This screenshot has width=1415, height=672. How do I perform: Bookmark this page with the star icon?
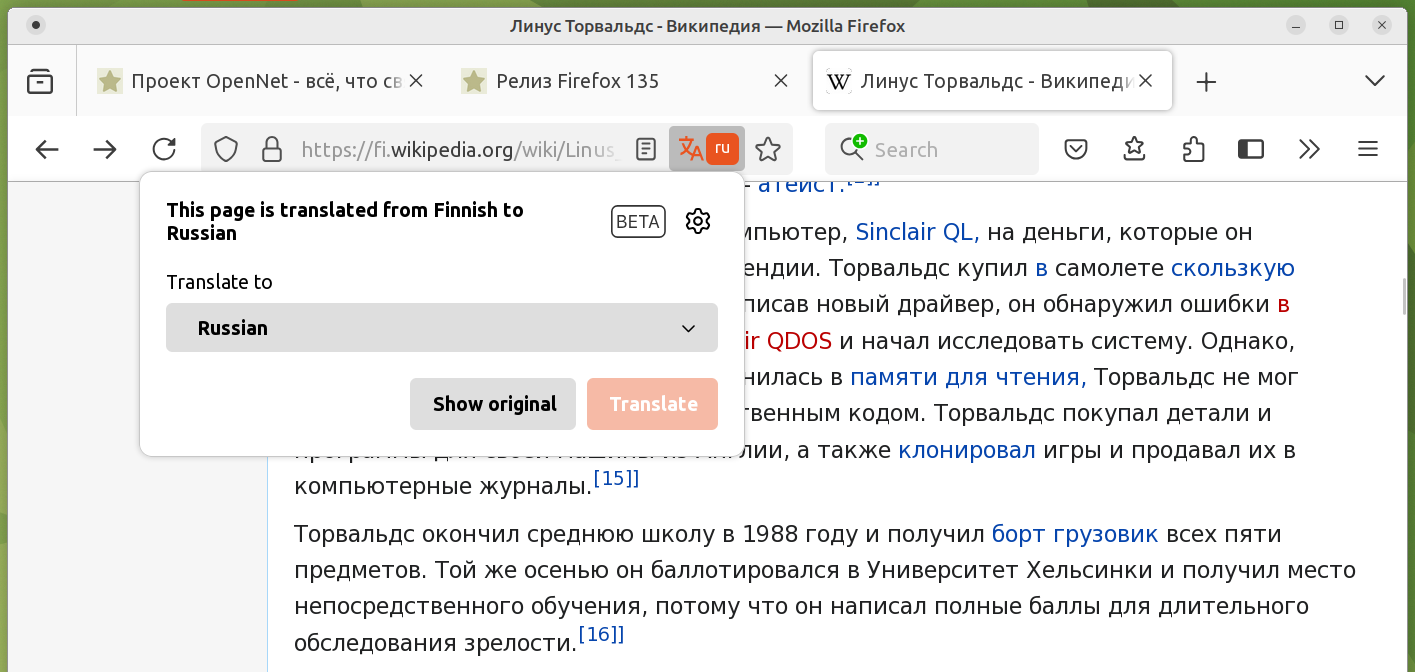[x=768, y=150]
